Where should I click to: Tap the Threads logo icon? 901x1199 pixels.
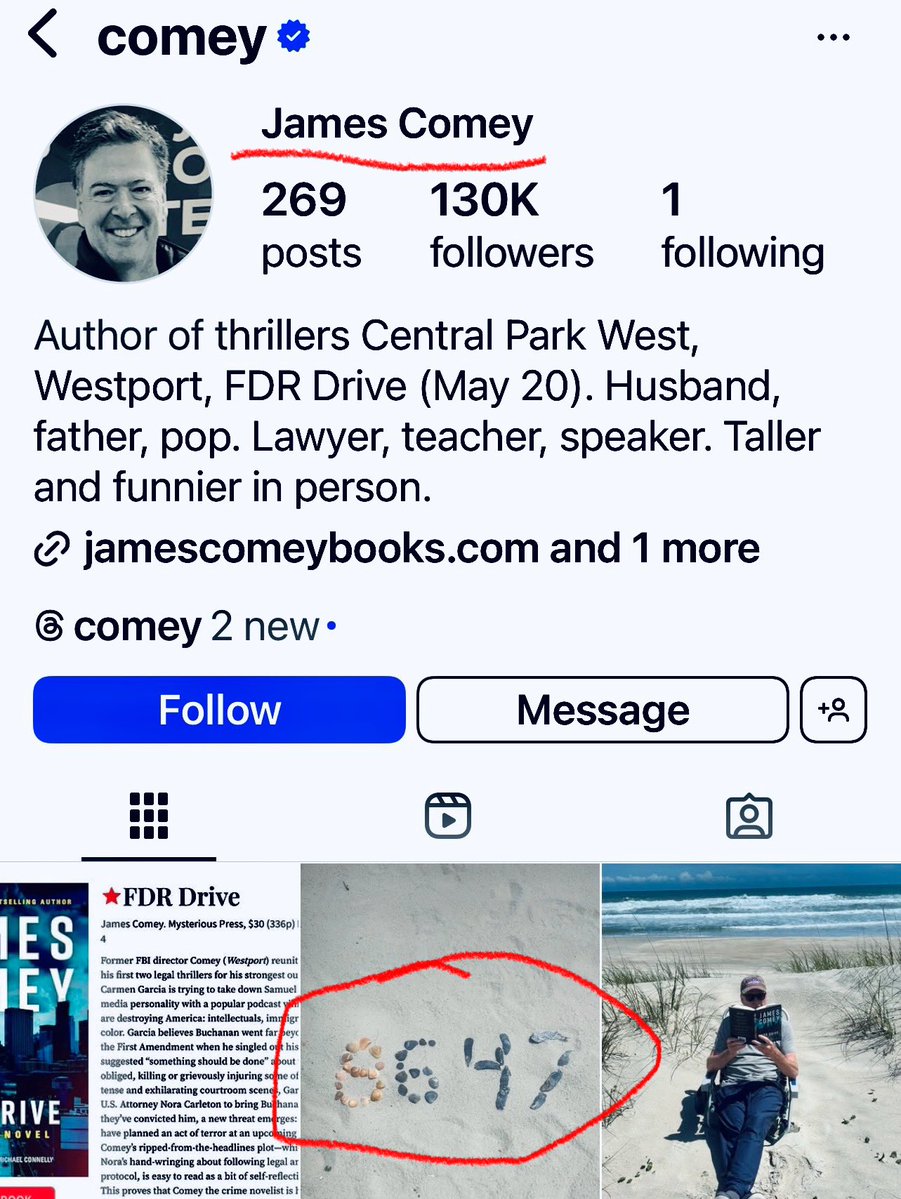tap(50, 626)
